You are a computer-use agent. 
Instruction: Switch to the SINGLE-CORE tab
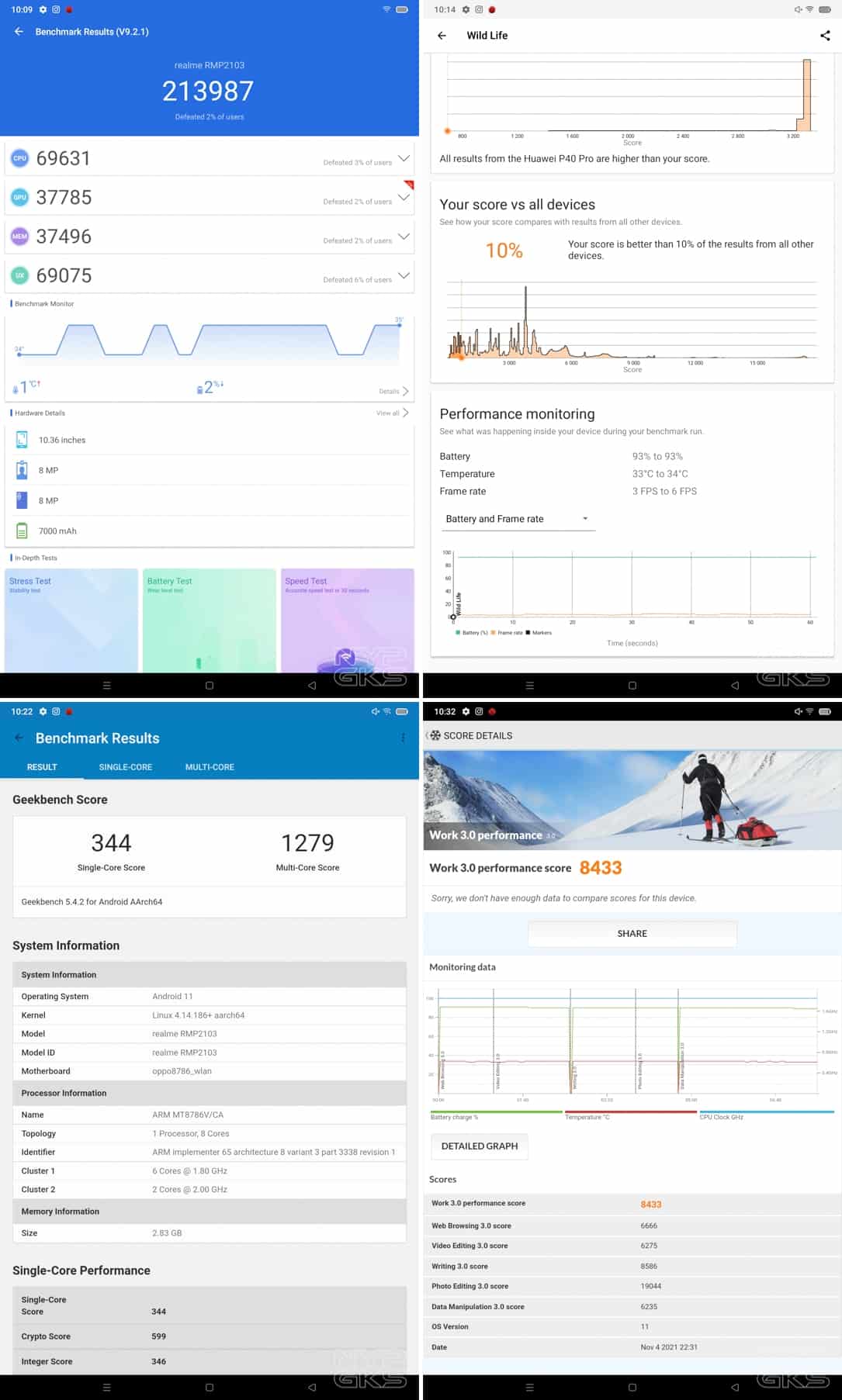point(125,767)
